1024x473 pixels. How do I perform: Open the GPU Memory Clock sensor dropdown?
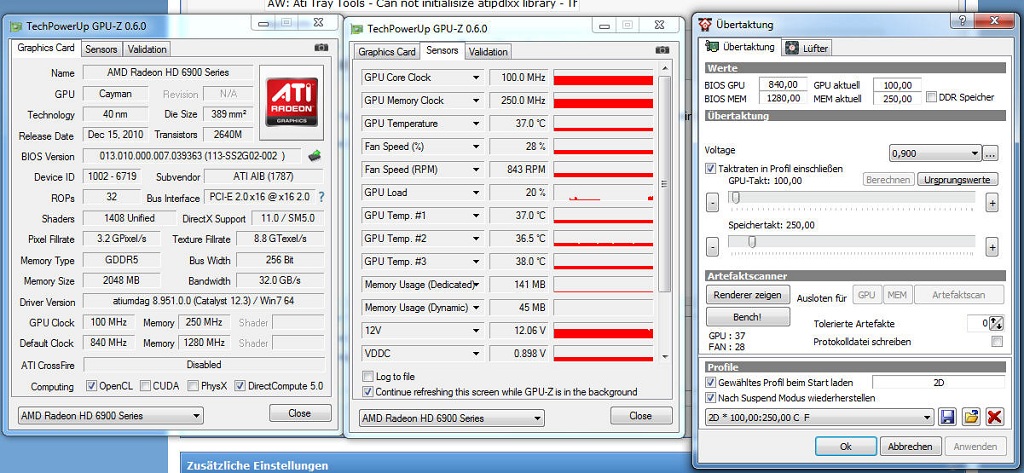pyautogui.click(x=477, y=101)
